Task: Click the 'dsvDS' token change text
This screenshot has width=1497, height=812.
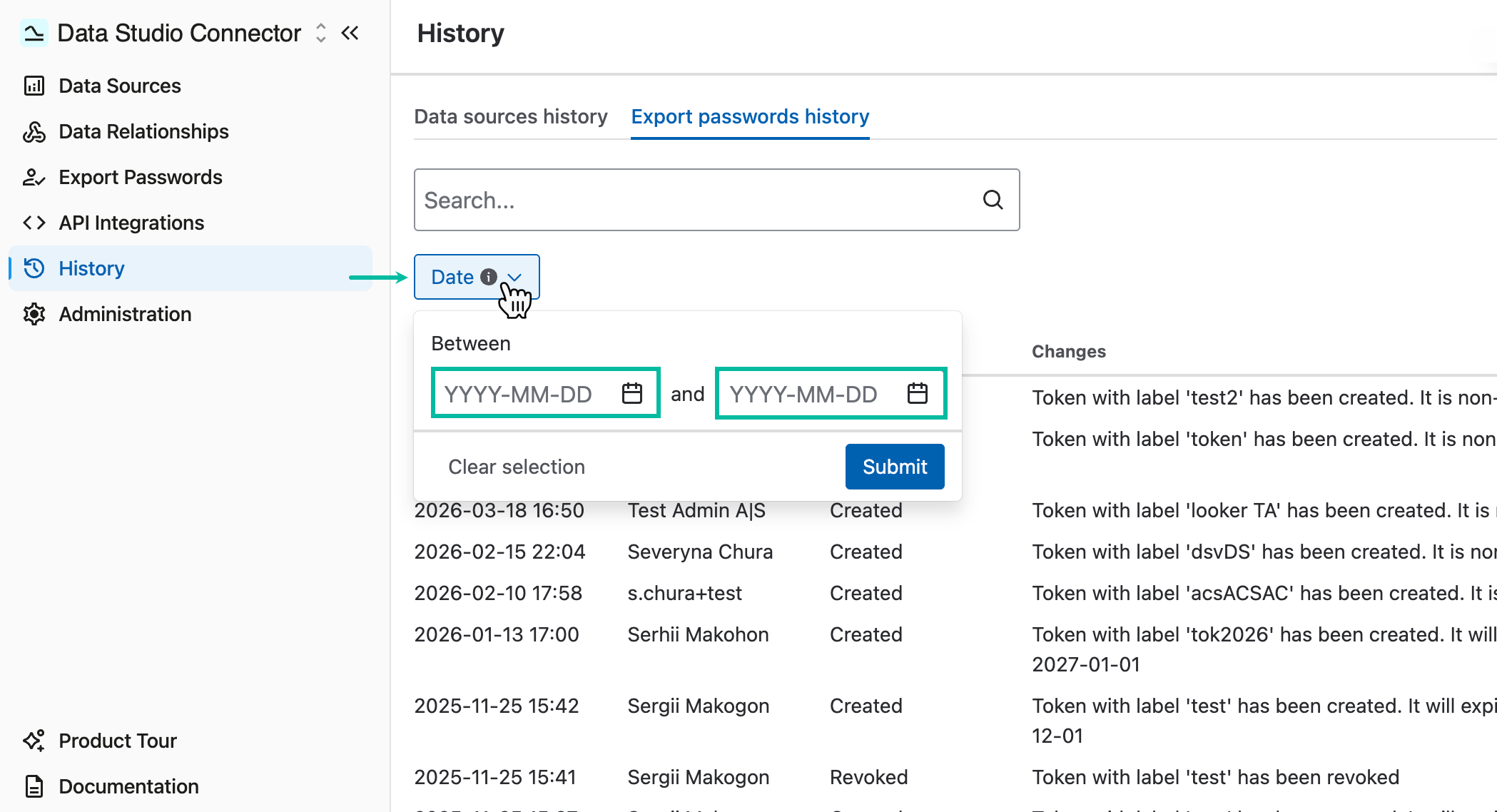Action: pos(1264,552)
